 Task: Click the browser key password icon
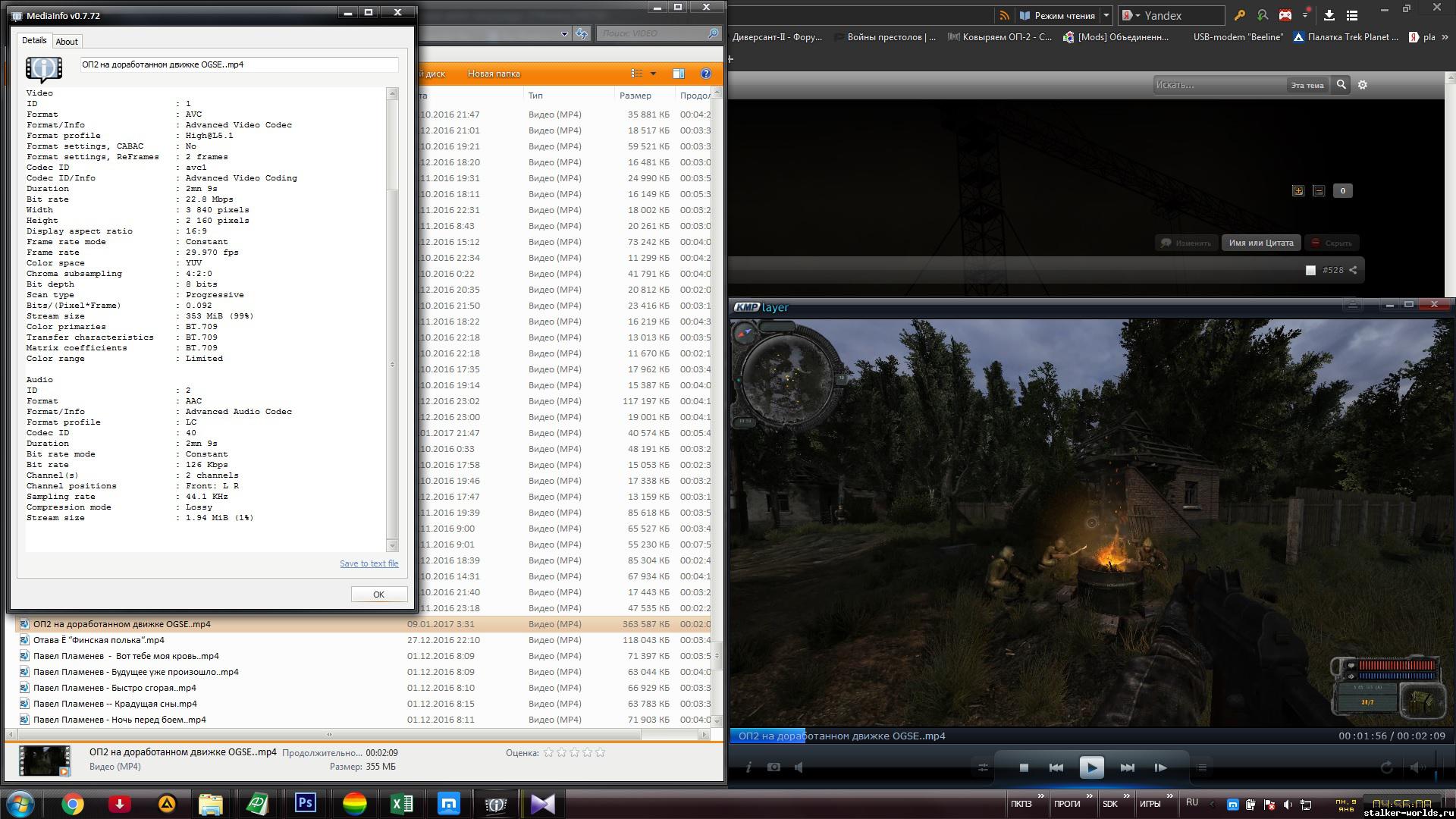[1240, 15]
